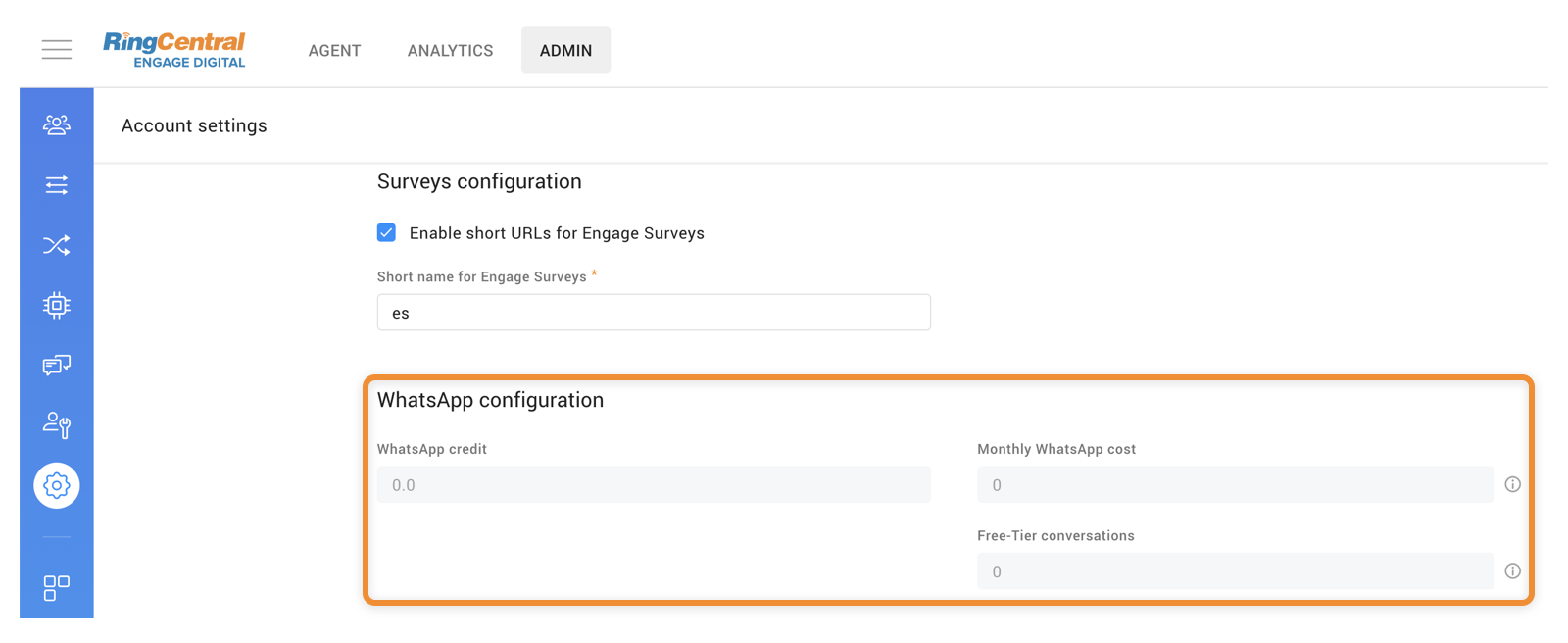This screenshot has height=643, width=1568.
Task: Click info icon beside Monthly WhatsApp cost
Action: click(x=1512, y=484)
